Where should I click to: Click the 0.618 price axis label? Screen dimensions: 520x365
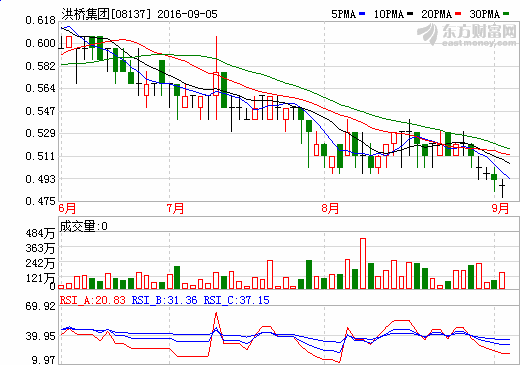tap(40, 20)
